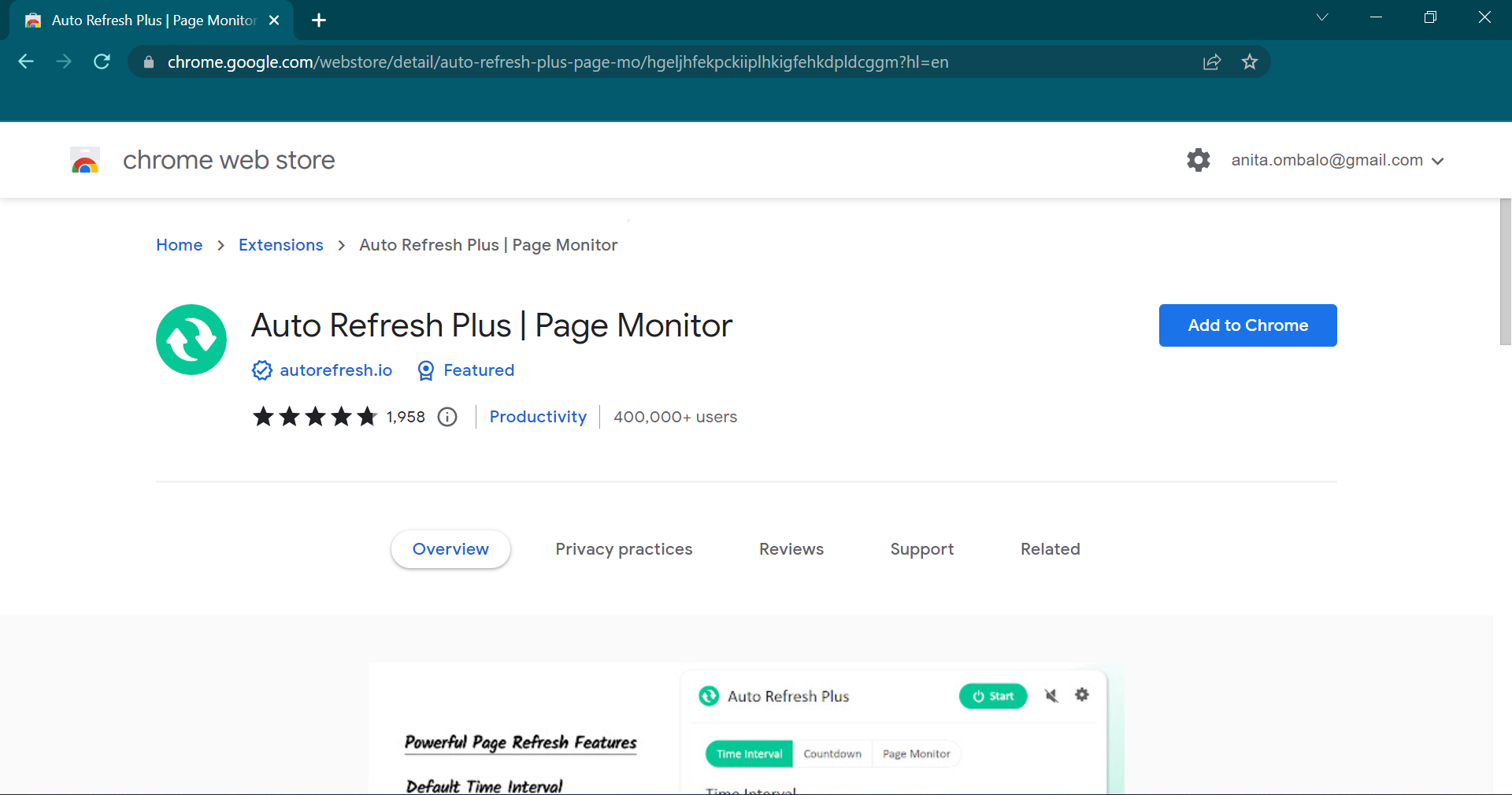Switch to the Privacy practices tab

pos(624,549)
